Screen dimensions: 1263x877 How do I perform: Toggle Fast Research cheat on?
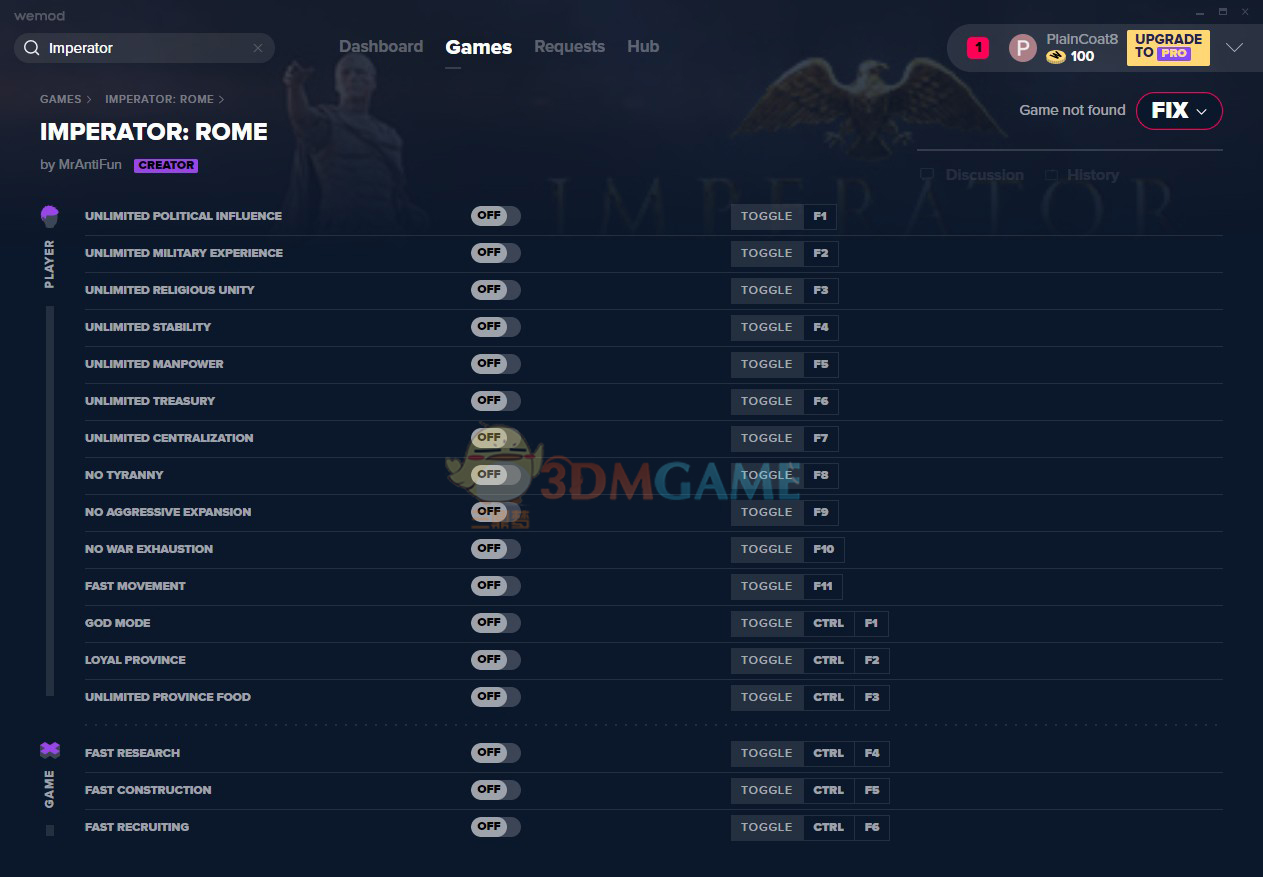495,753
